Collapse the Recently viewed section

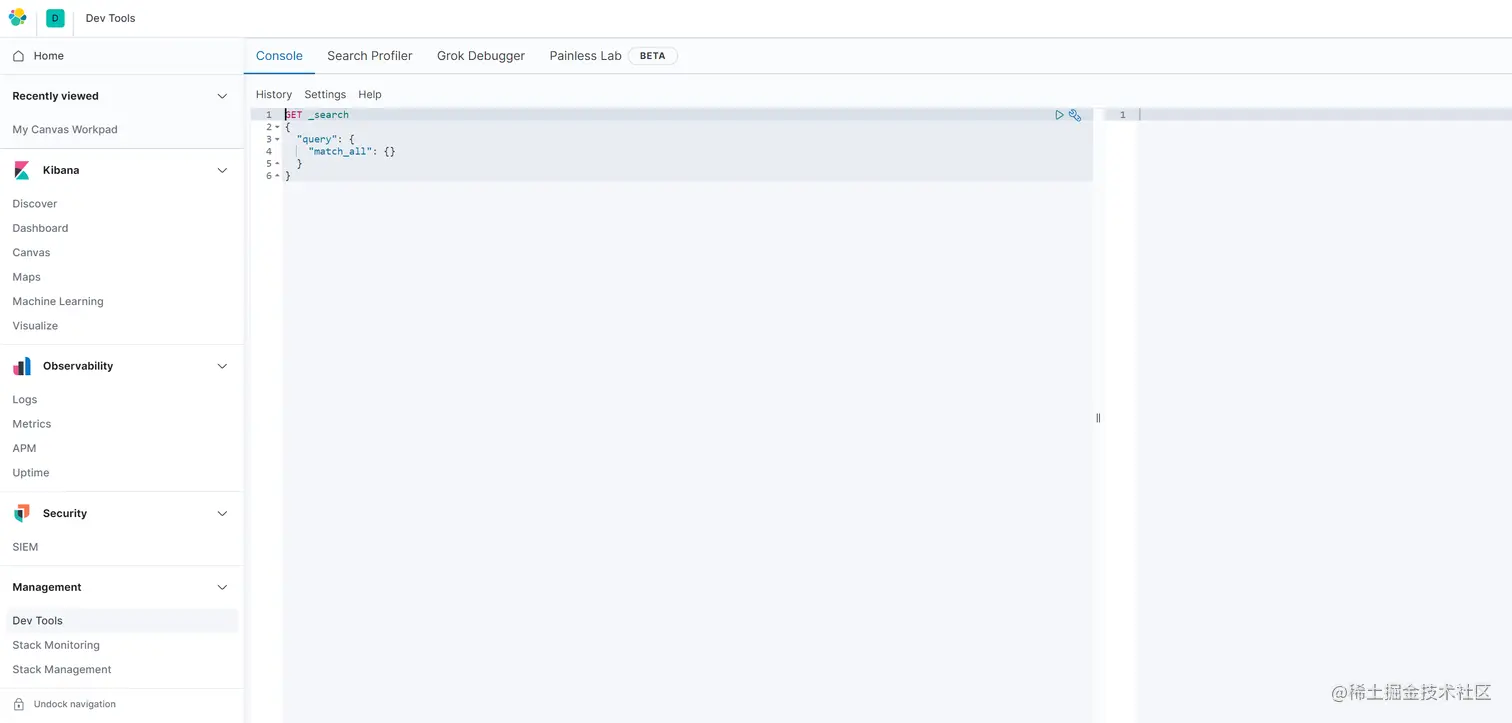pyautogui.click(x=222, y=96)
